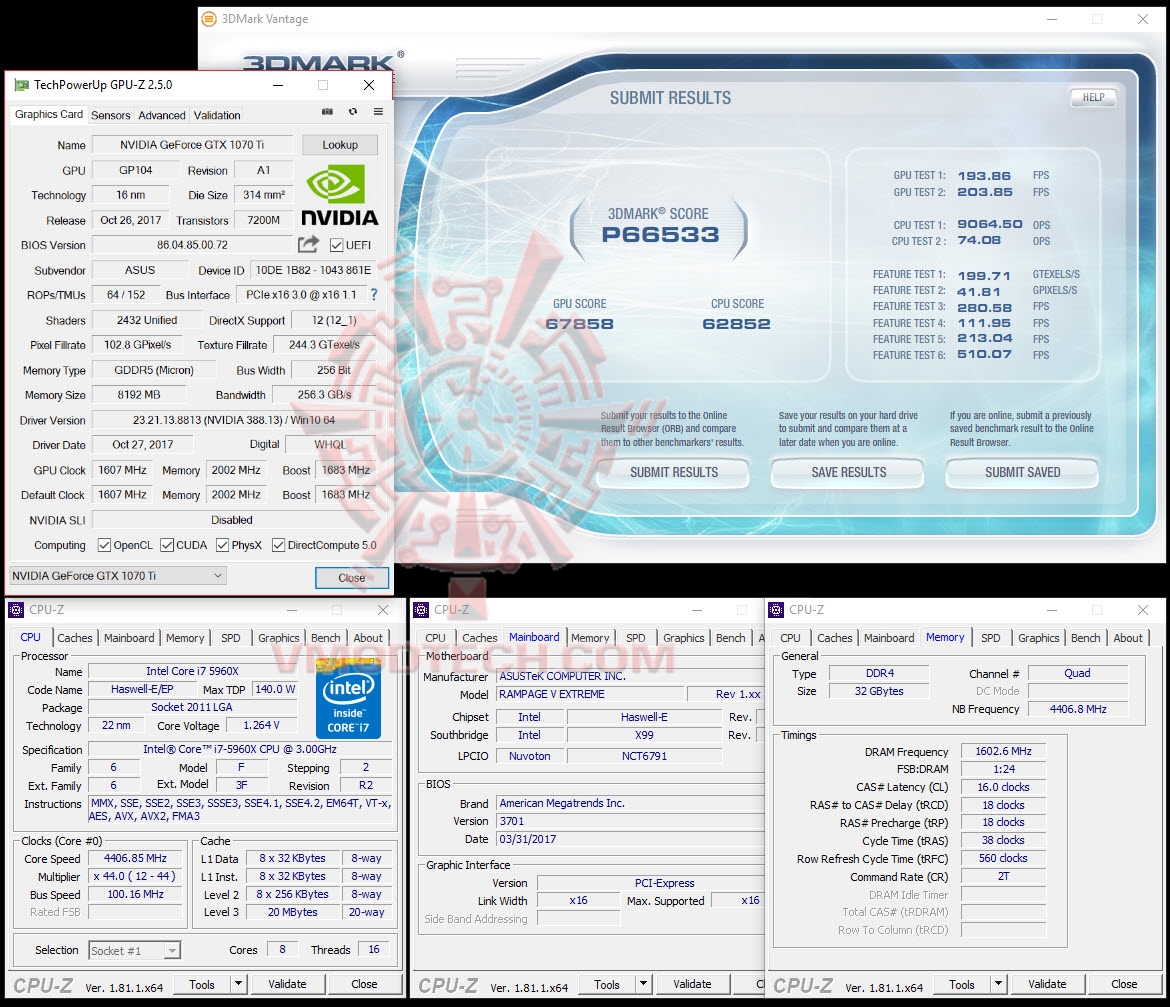Toggle the PhysX checkbox
The image size is (1170, 1007).
[222, 545]
